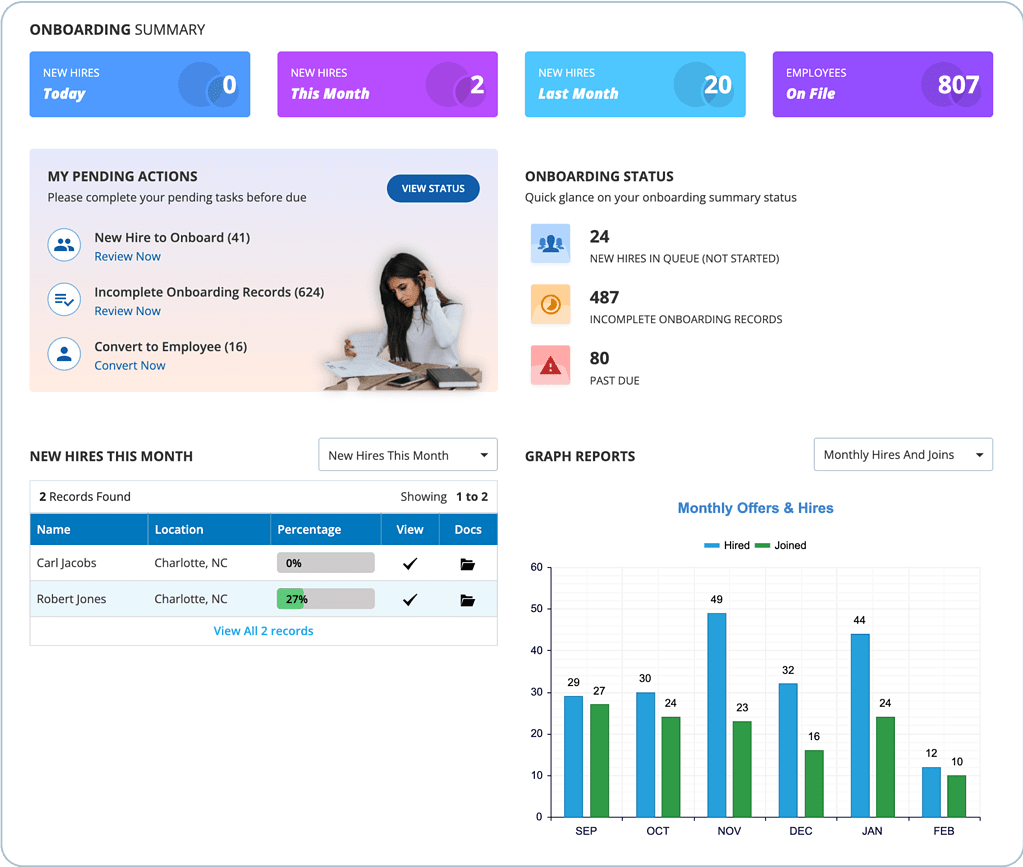Viewport: 1023px width, 867px height.
Task: Click the Convert to Employee person icon
Action: pyautogui.click(x=64, y=354)
